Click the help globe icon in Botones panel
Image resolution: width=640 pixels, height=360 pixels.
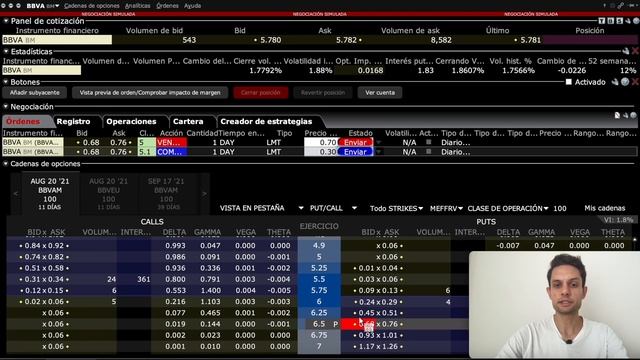[625, 82]
